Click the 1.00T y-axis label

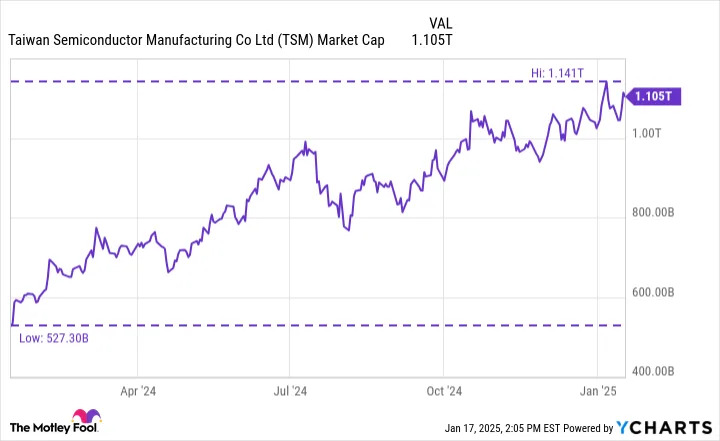(x=647, y=133)
